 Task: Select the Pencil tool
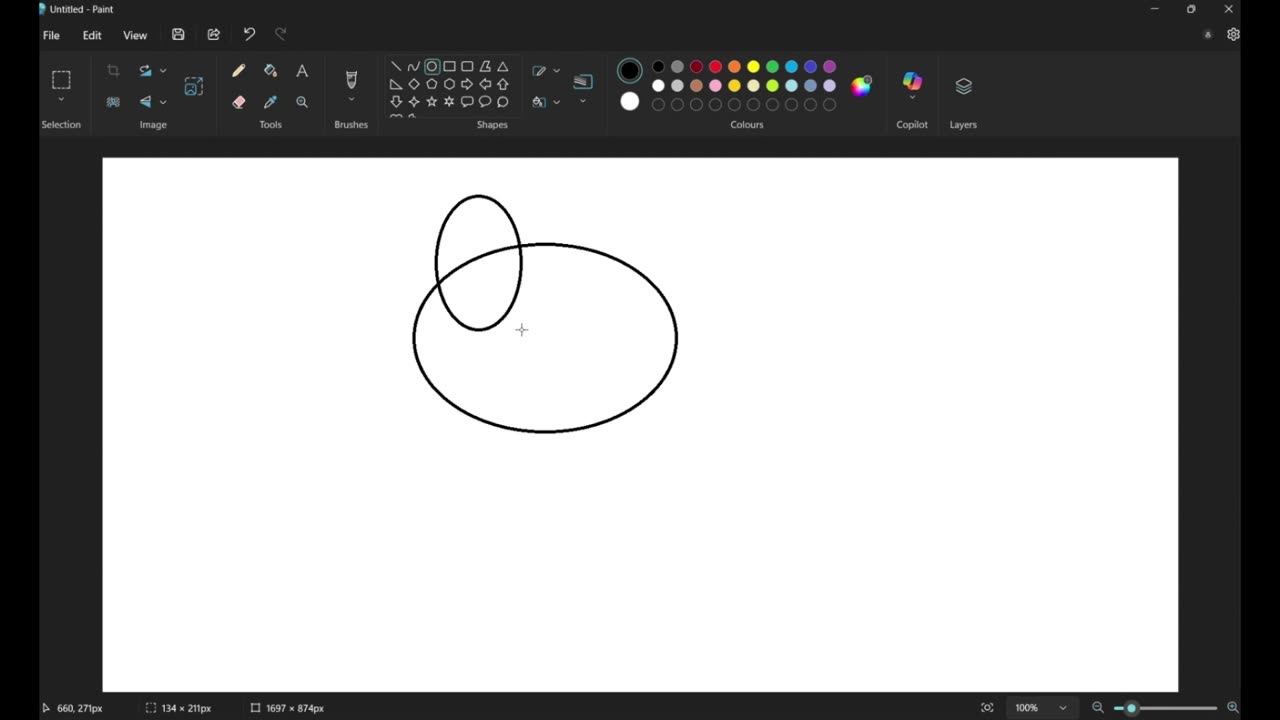238,71
